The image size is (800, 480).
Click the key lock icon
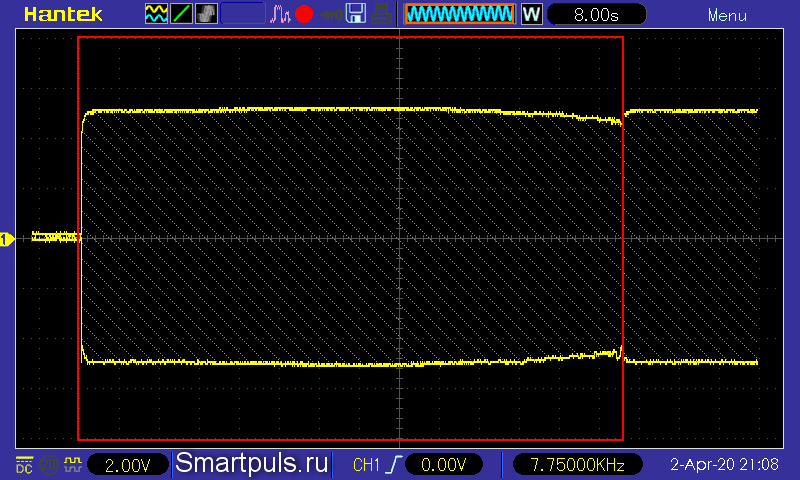[x=332, y=14]
